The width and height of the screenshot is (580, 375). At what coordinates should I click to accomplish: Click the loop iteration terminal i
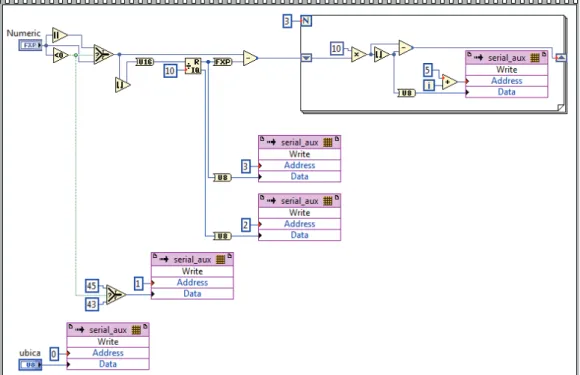[x=429, y=85]
